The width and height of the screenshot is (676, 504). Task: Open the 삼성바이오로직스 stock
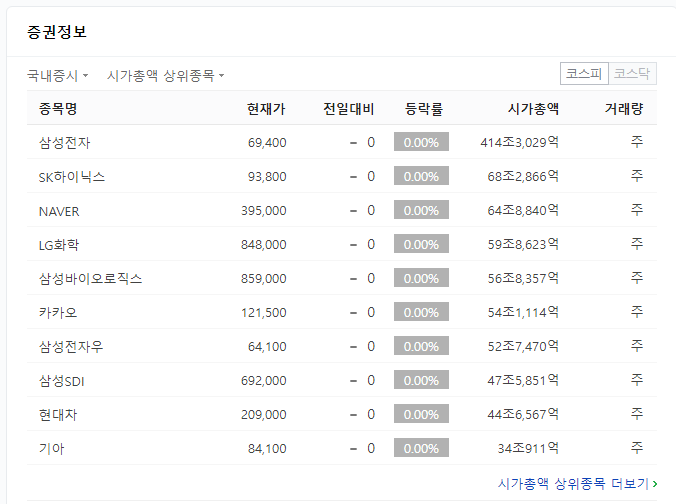click(90, 279)
